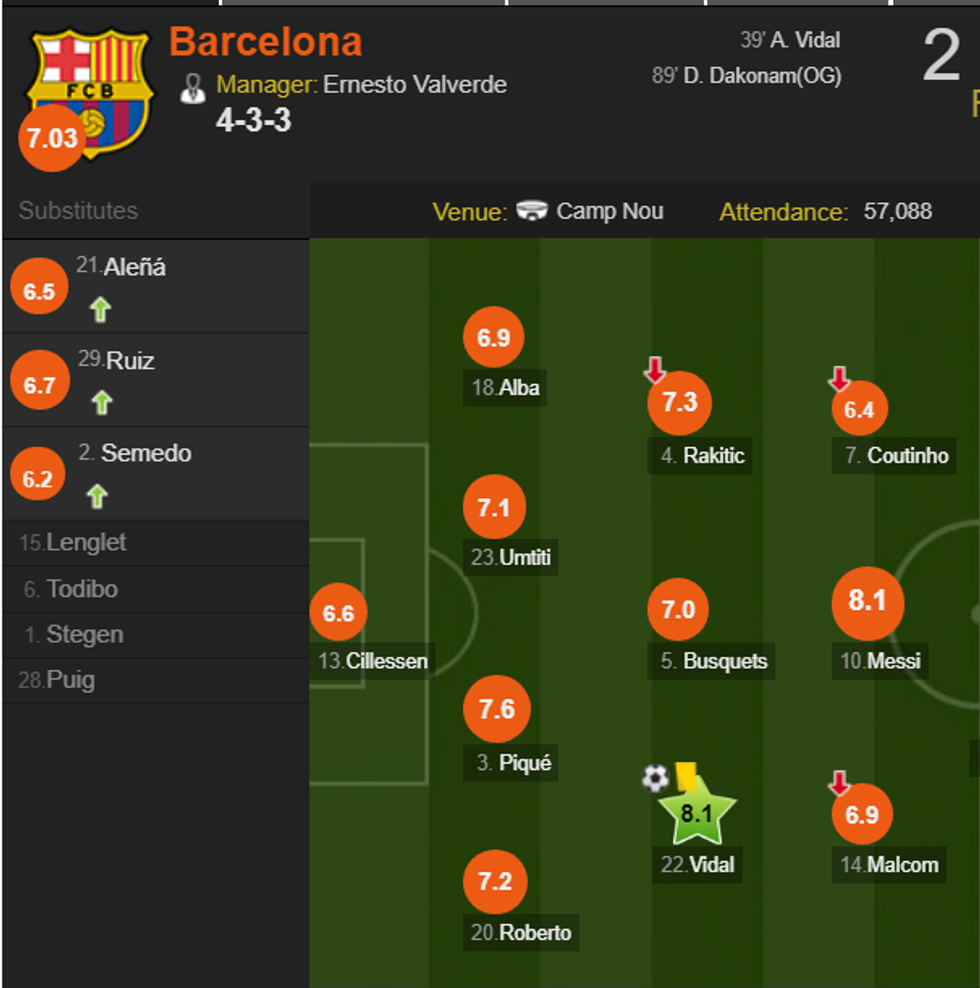Open the Barcelona team name link

(266, 42)
